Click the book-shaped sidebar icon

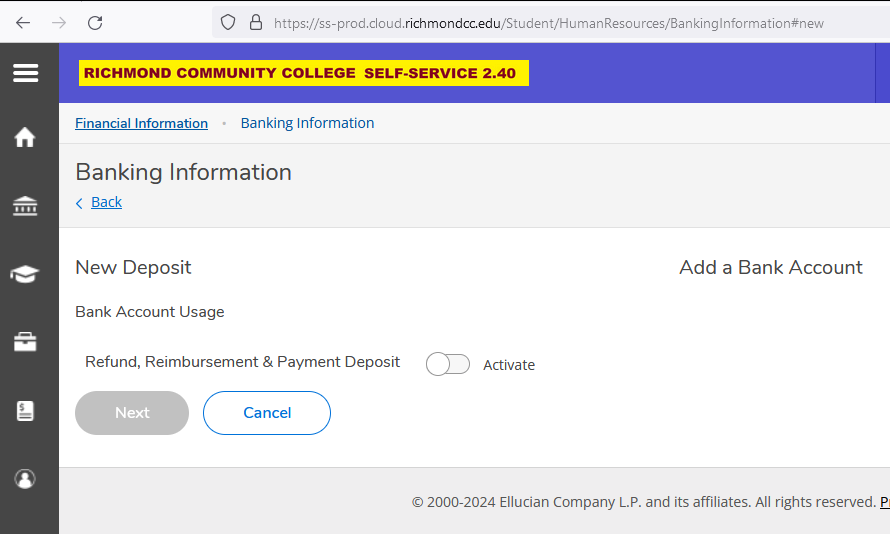tap(26, 410)
